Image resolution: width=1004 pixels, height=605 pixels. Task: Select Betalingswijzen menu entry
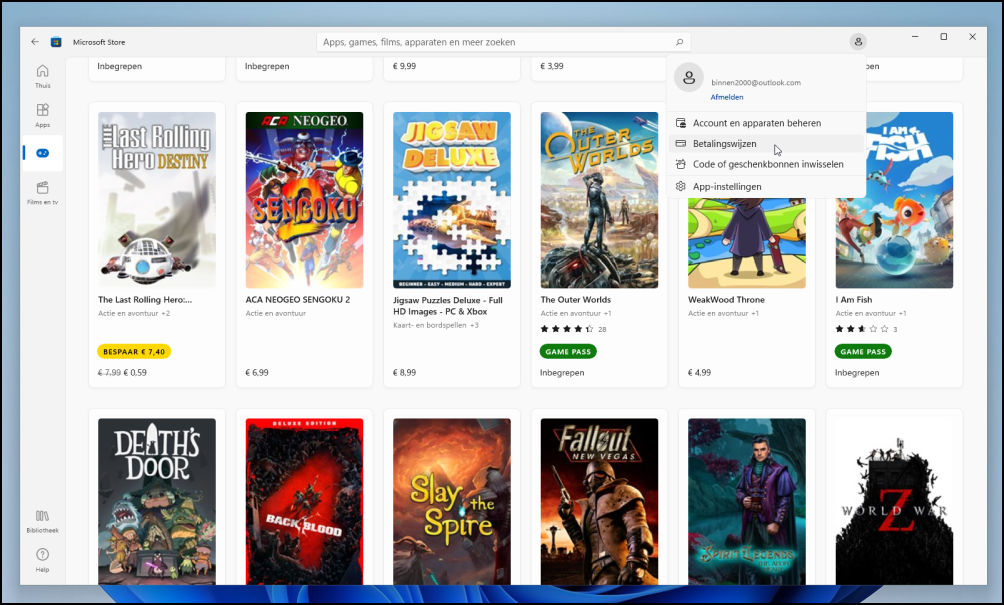(766, 143)
